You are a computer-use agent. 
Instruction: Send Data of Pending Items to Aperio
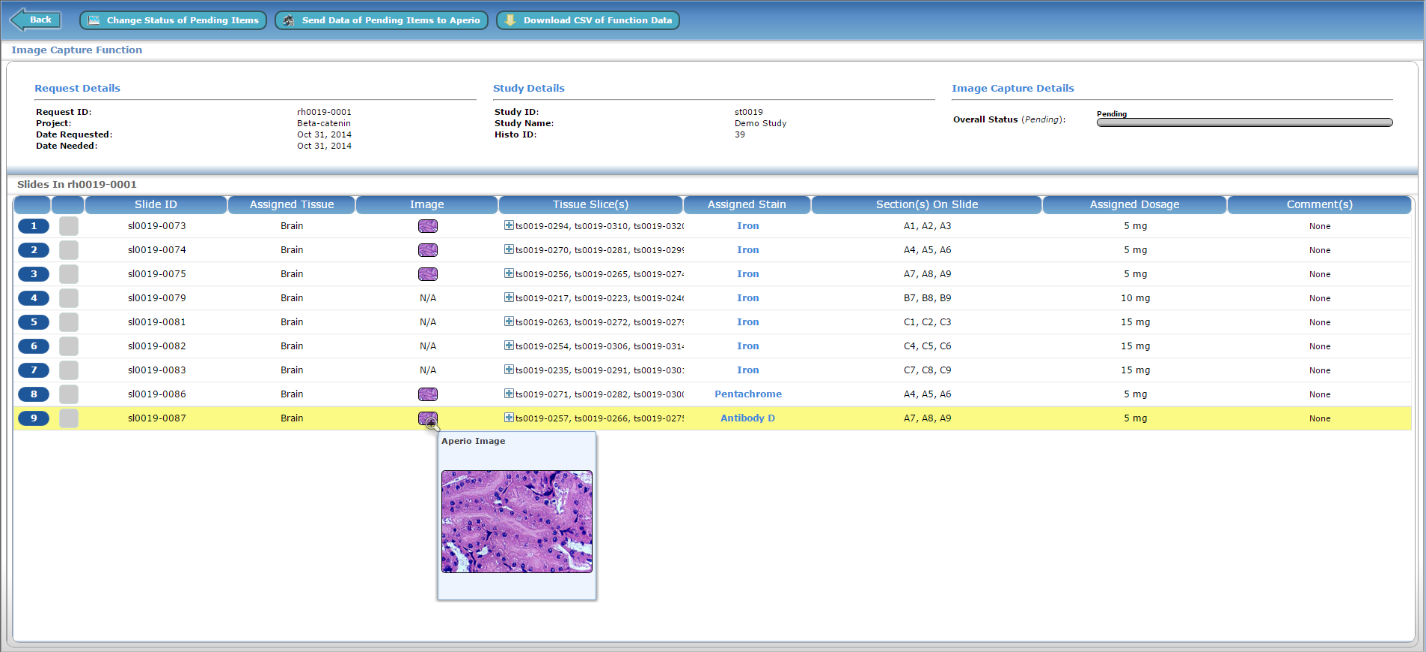(382, 20)
